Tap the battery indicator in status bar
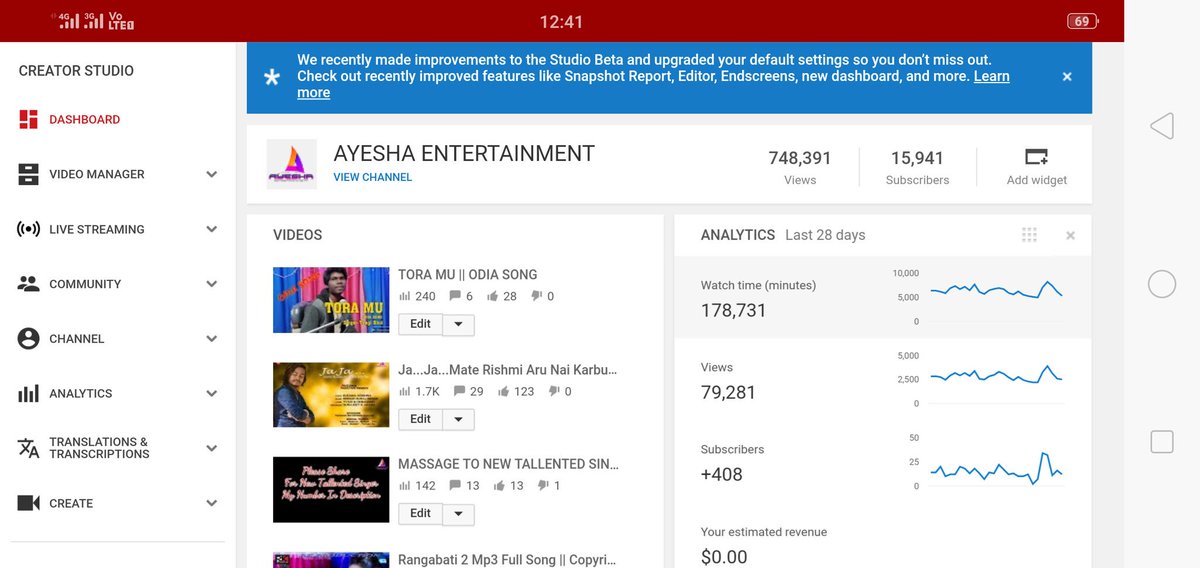The image size is (1200, 568). tap(1082, 21)
